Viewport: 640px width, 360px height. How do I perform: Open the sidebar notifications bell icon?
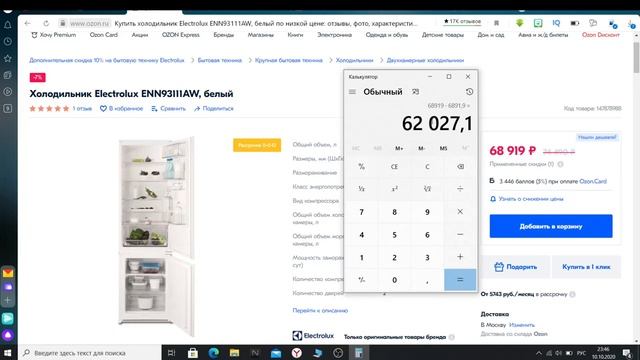pyautogui.click(x=8, y=25)
